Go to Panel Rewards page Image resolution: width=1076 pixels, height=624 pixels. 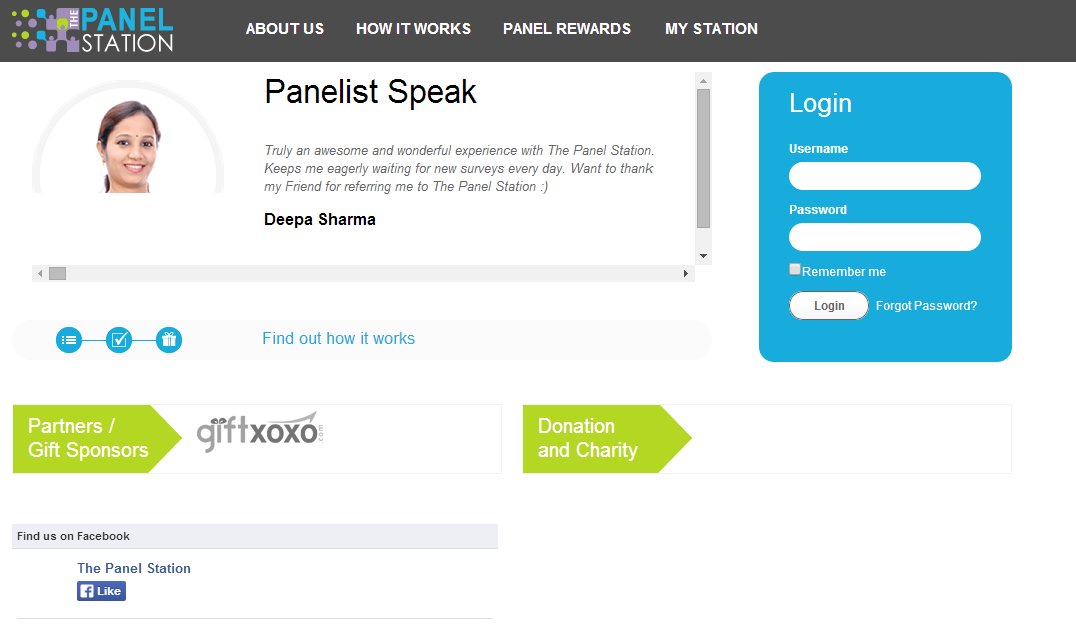tap(567, 29)
